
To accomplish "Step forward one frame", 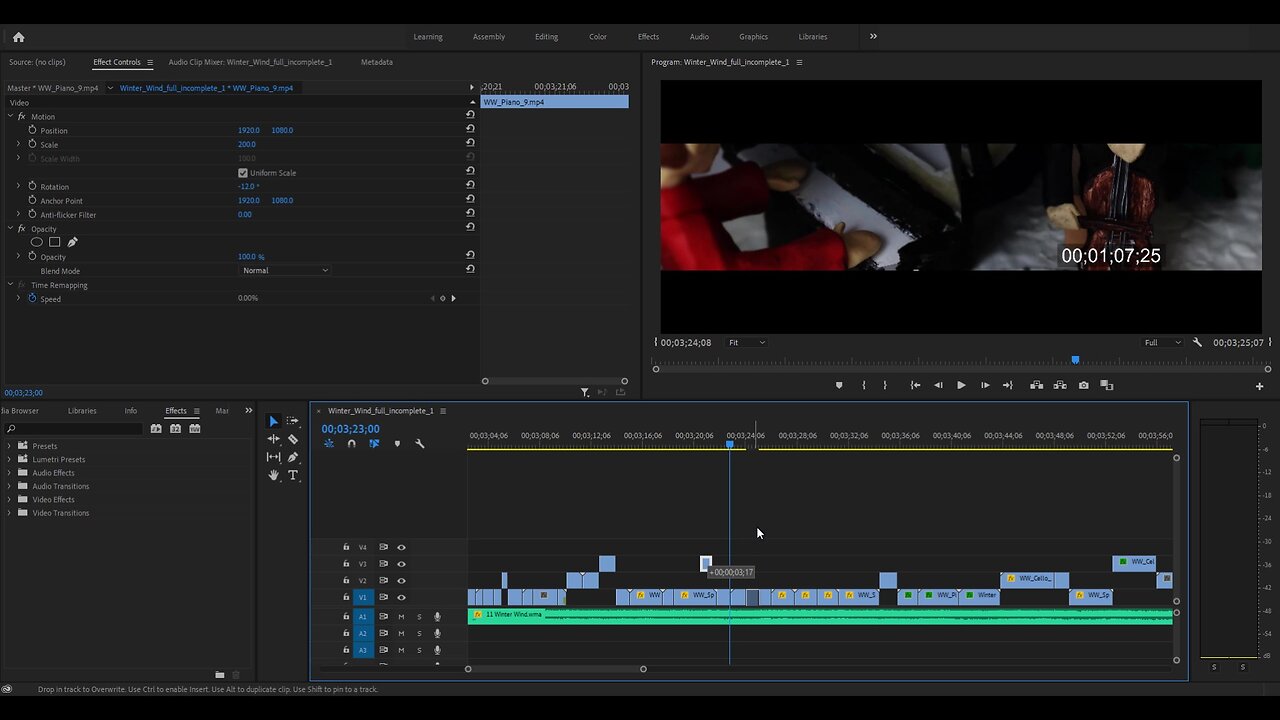I will pyautogui.click(x=985, y=385).
